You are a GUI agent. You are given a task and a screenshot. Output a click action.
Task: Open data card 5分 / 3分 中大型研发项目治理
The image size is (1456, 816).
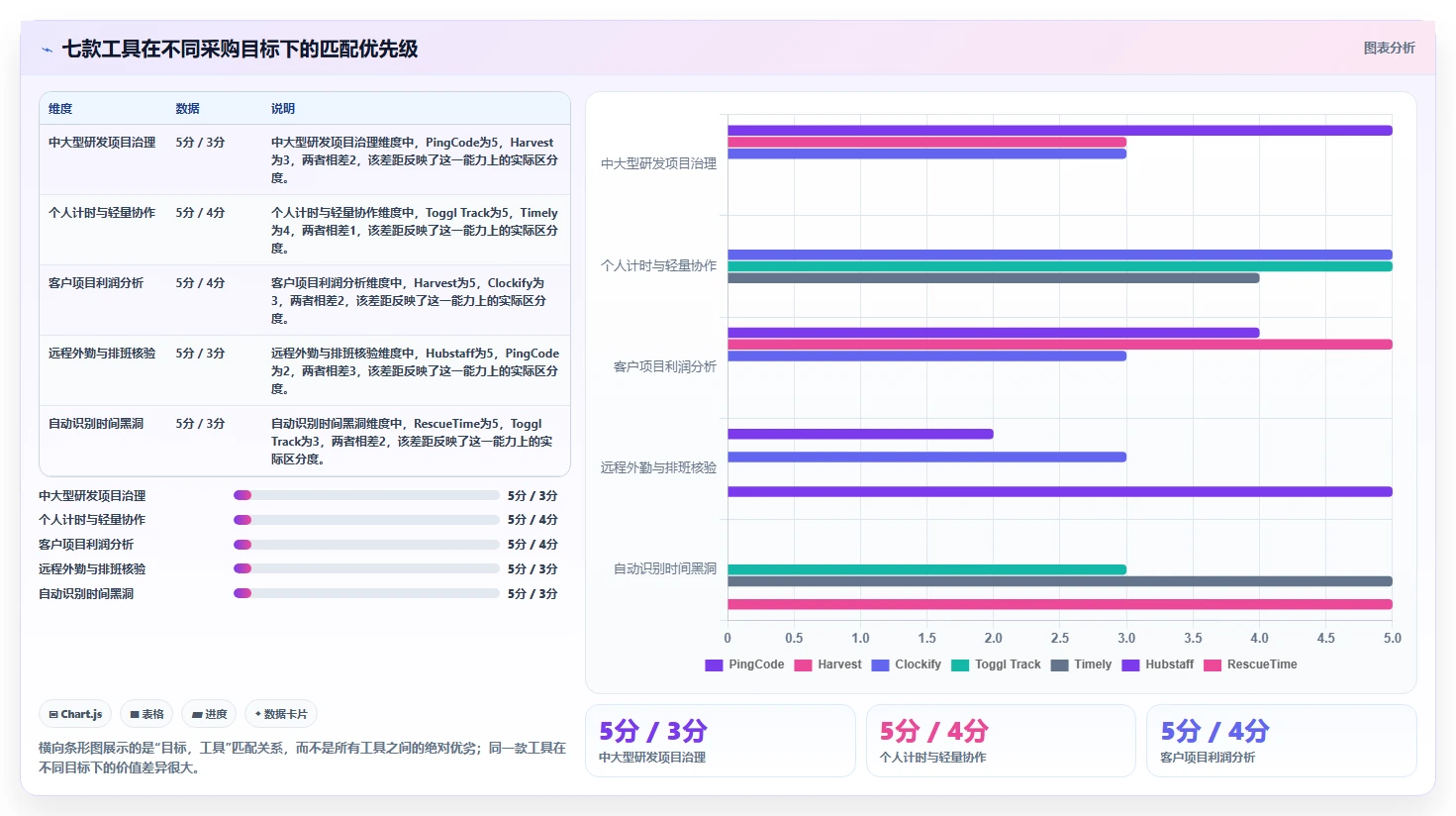pos(720,741)
